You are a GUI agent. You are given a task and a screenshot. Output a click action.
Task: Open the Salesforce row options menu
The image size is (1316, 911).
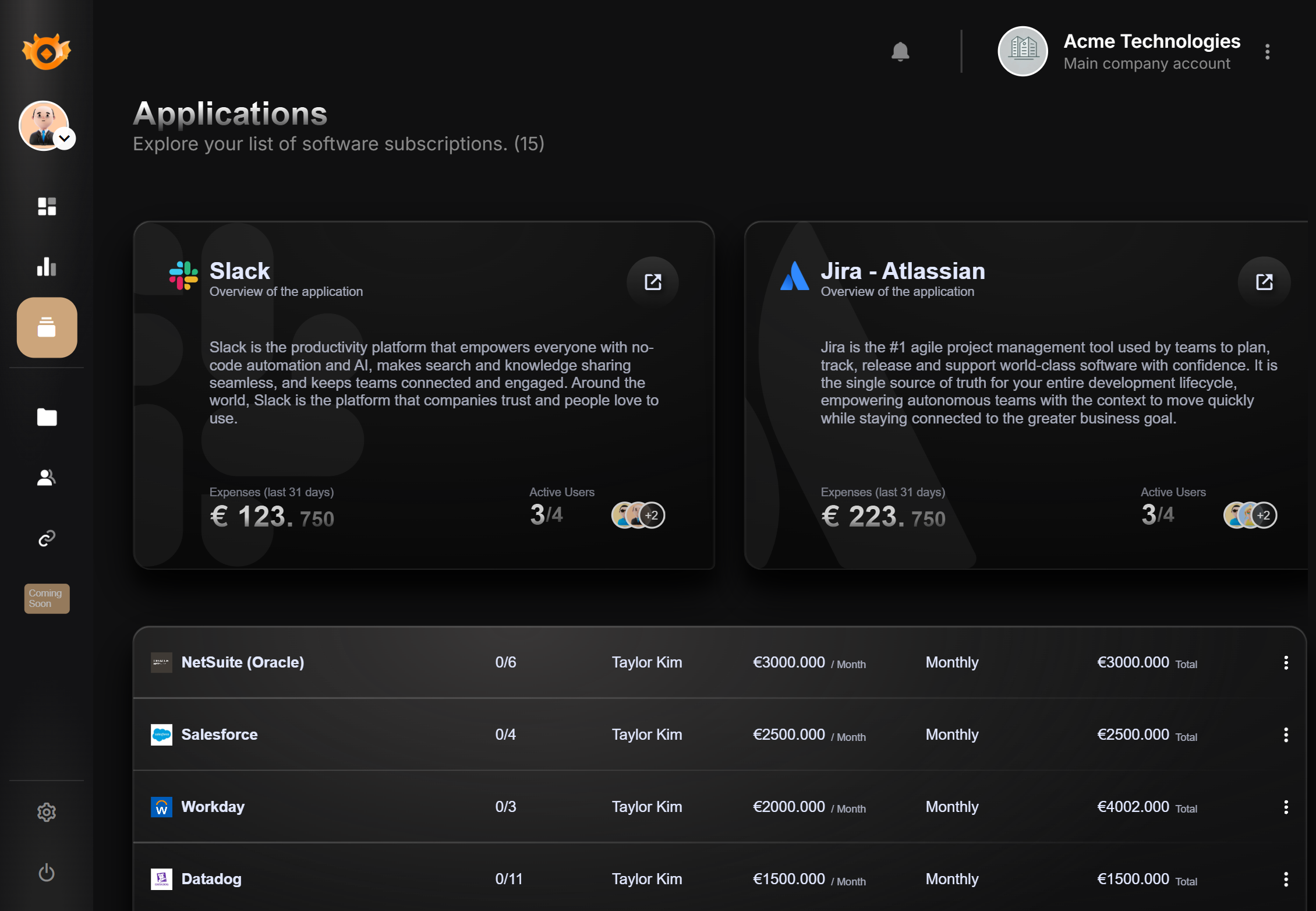point(1286,735)
